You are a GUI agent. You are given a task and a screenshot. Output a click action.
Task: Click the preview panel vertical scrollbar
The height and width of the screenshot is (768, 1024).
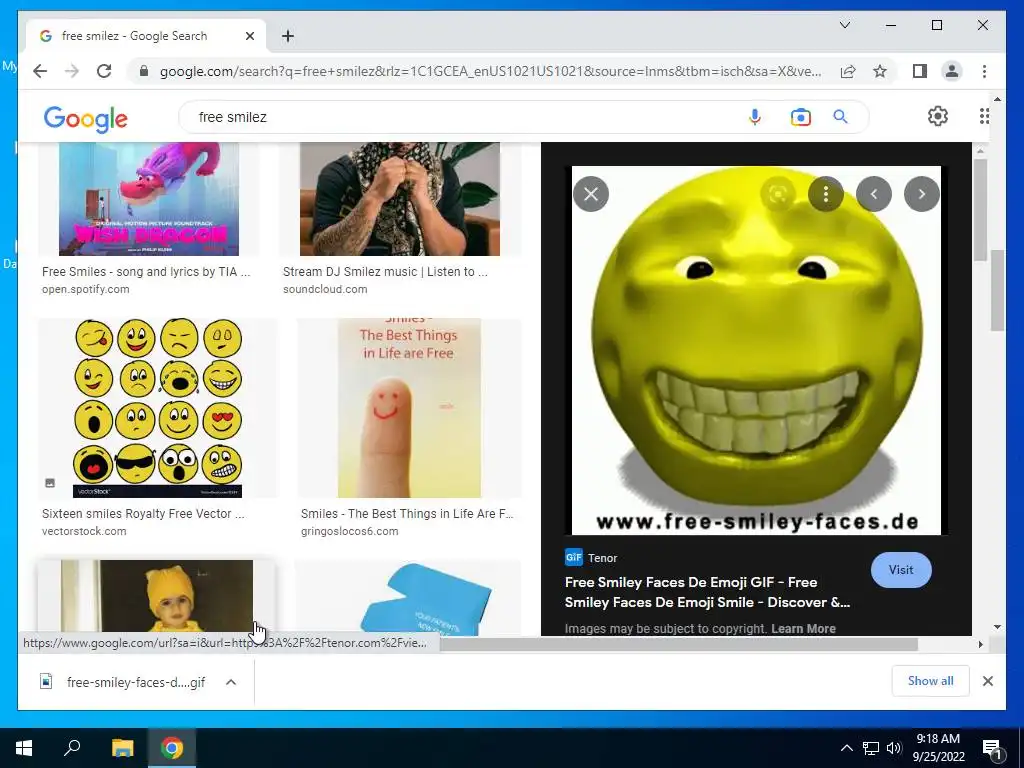980,209
